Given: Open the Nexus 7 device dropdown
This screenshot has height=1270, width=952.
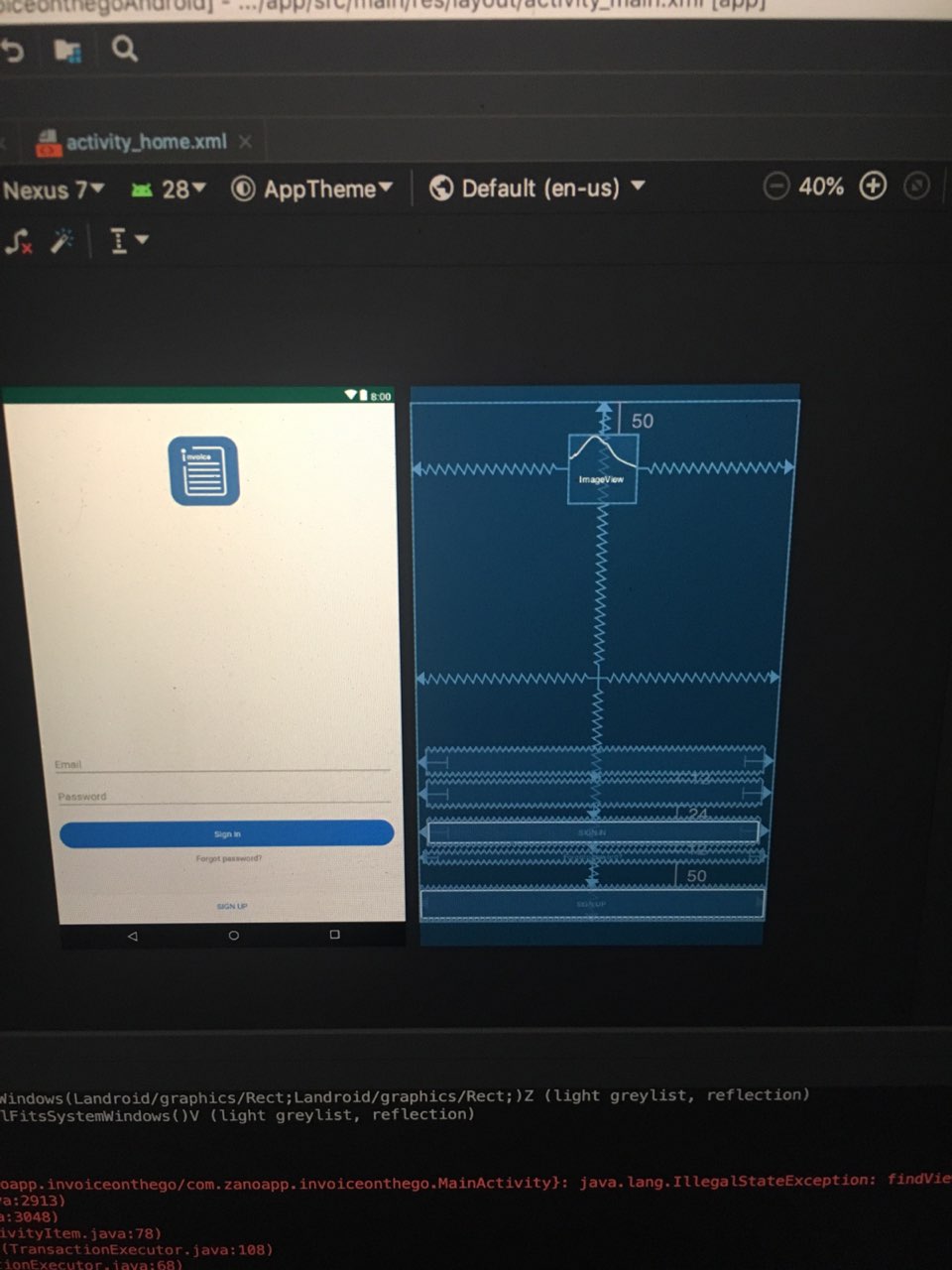Looking at the screenshot, I should click(x=54, y=190).
